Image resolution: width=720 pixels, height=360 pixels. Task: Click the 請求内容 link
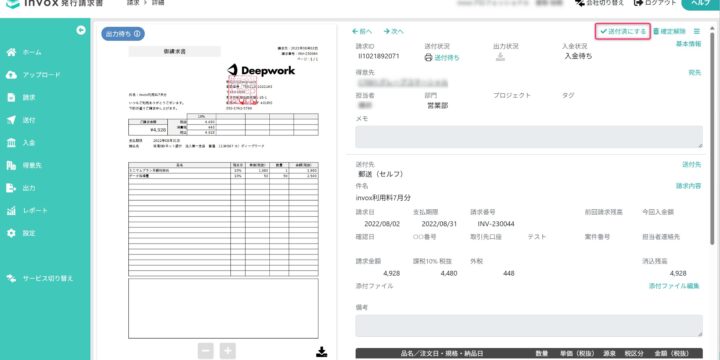688,186
